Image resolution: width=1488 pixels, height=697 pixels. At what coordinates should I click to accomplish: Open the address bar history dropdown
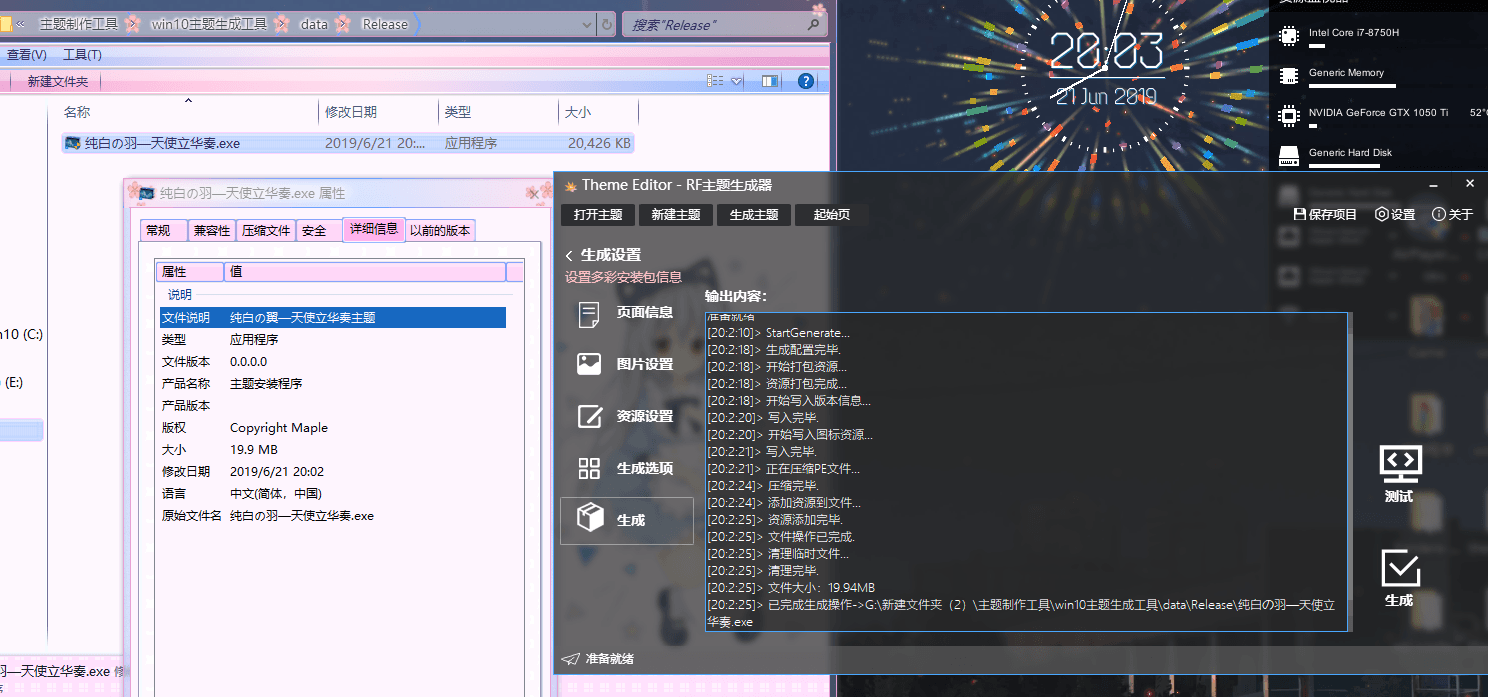[587, 24]
